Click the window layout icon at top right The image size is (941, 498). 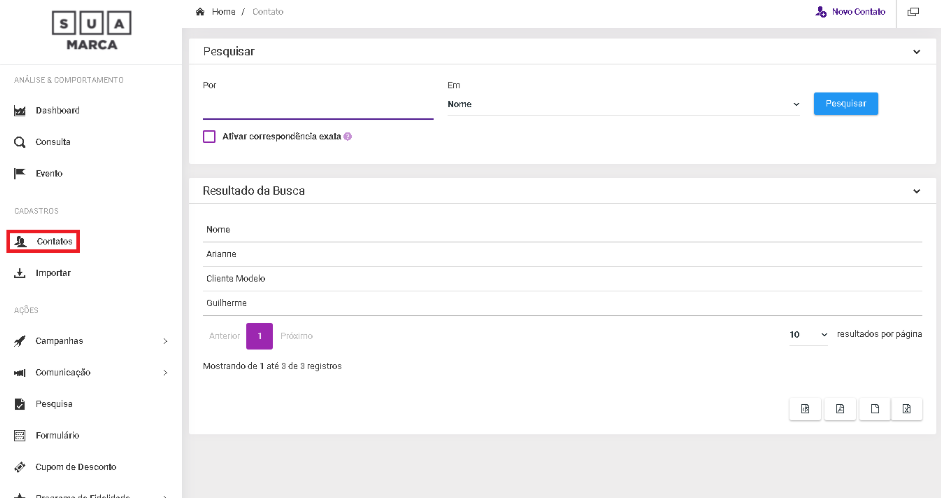[x=913, y=12]
